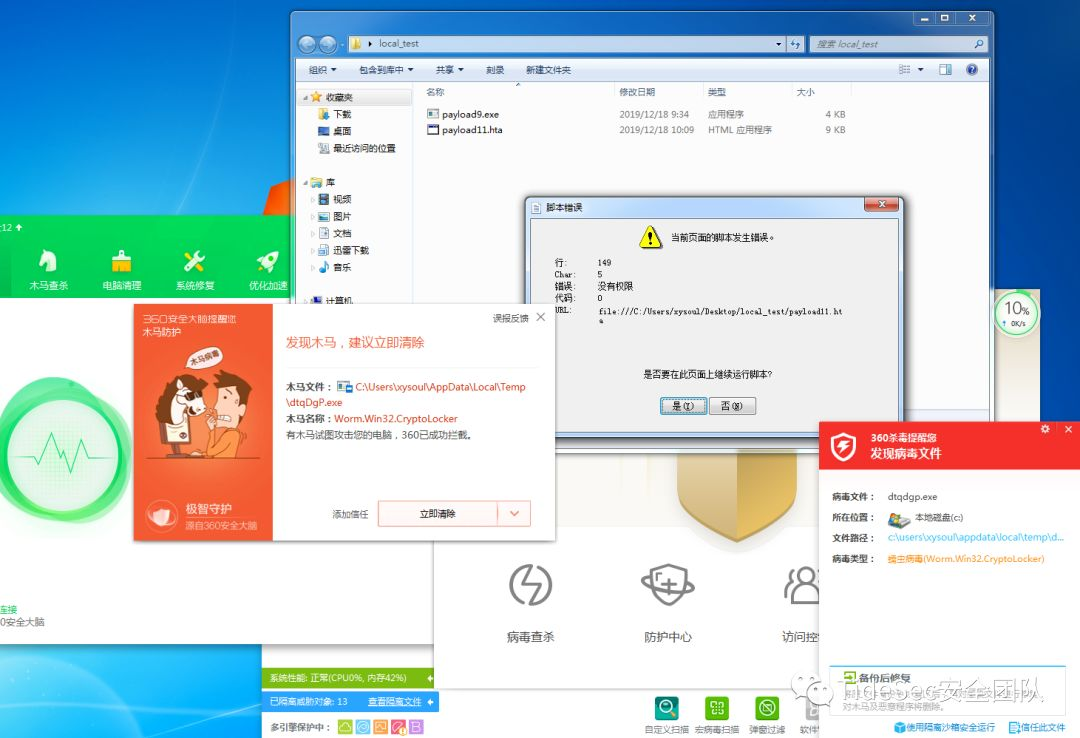Click the purple B engine icon
This screenshot has width=1080, height=738.
point(416,726)
